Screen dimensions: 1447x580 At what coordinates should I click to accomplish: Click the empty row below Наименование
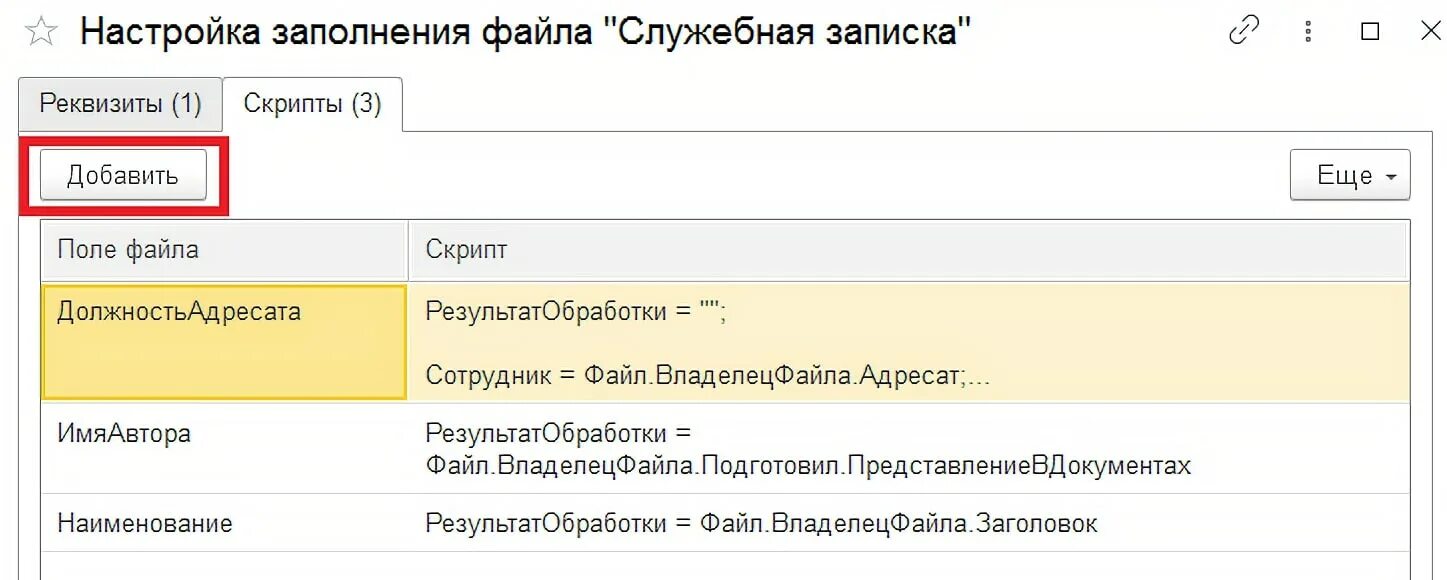pyautogui.click(x=700, y=565)
